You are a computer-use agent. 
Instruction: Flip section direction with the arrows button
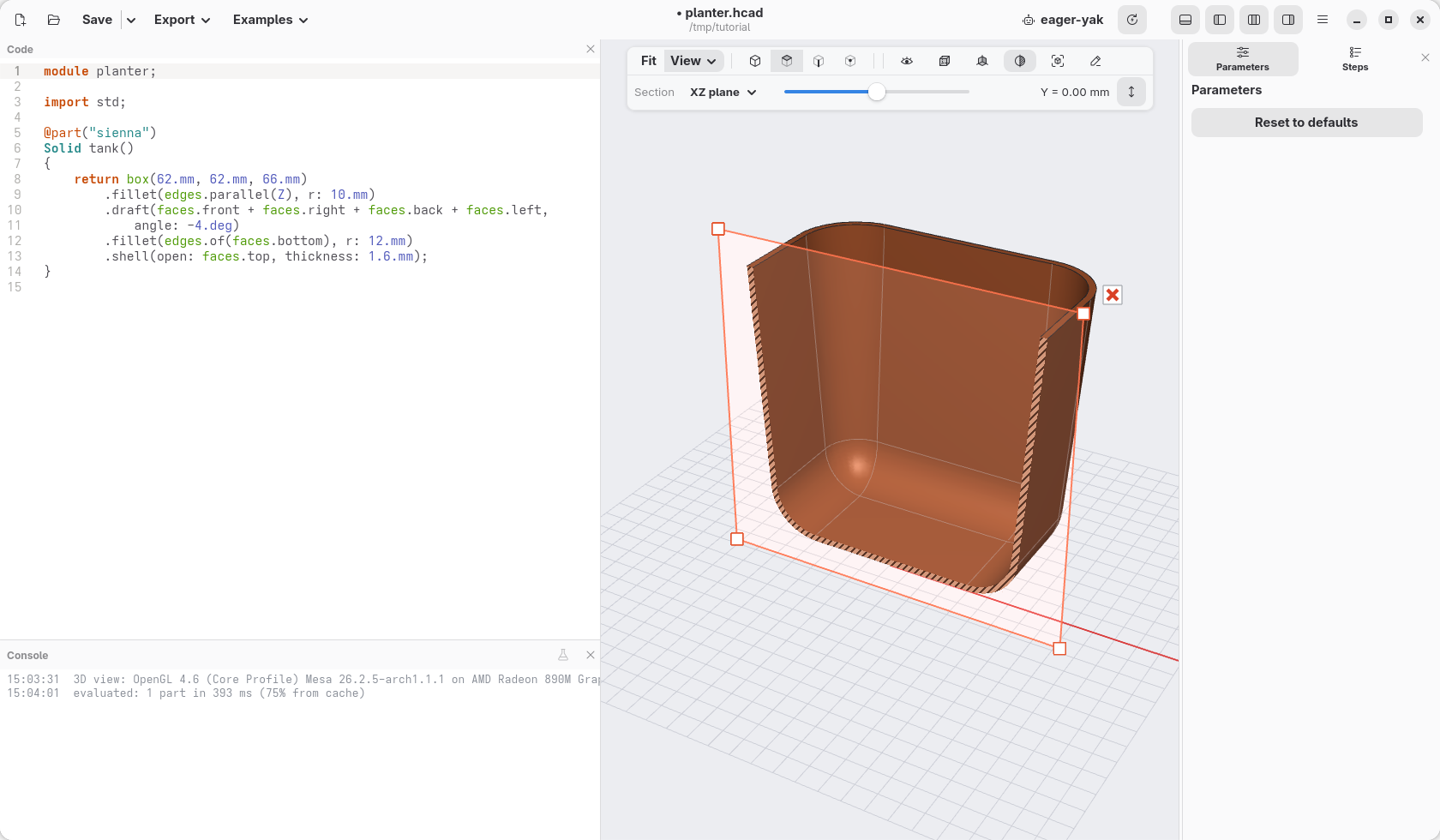click(1131, 92)
